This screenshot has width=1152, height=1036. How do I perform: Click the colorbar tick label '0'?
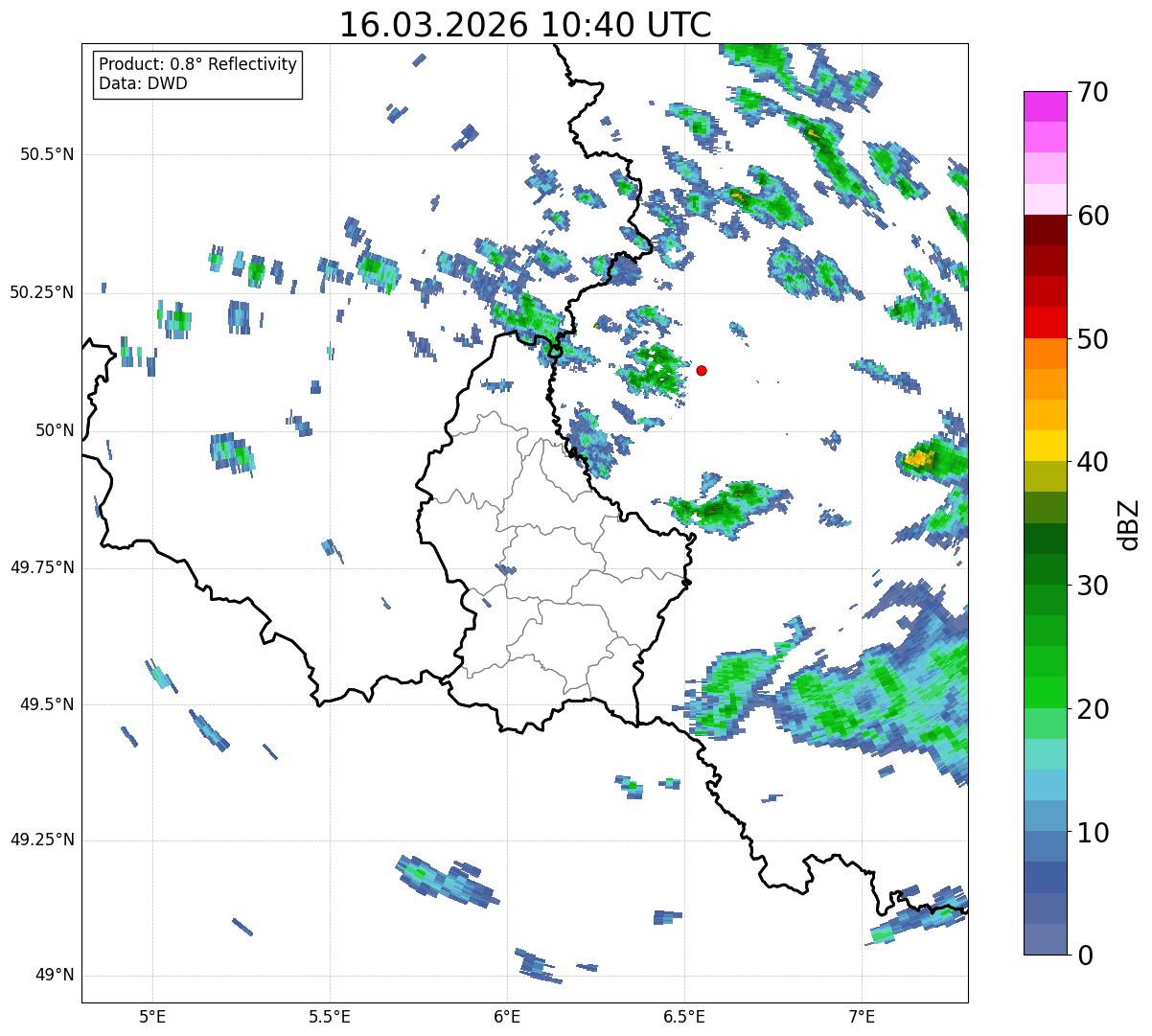click(x=1084, y=955)
